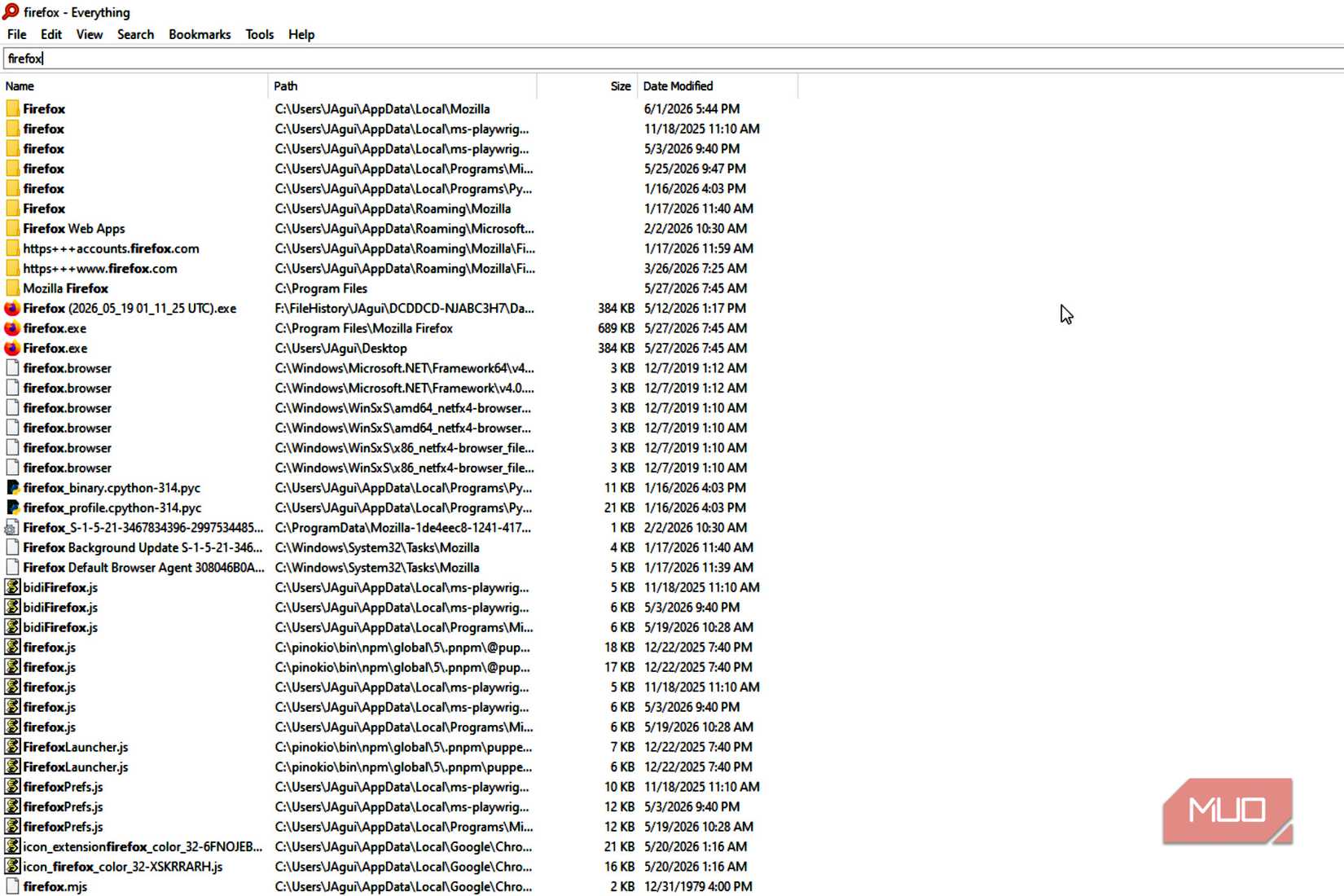Image resolution: width=1344 pixels, height=896 pixels.
Task: Click path C:\Users\JAgui\AppData\Local\Mozilla
Action: [382, 108]
